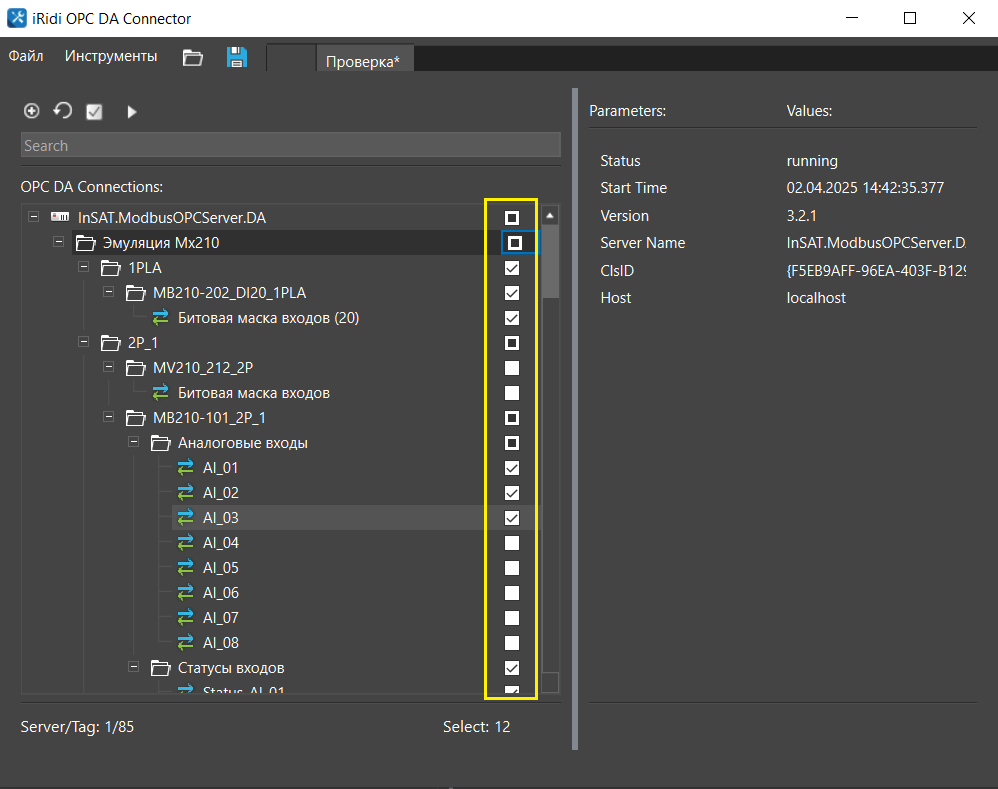Click in the Search input field
The height and width of the screenshot is (789, 998).
[290, 146]
